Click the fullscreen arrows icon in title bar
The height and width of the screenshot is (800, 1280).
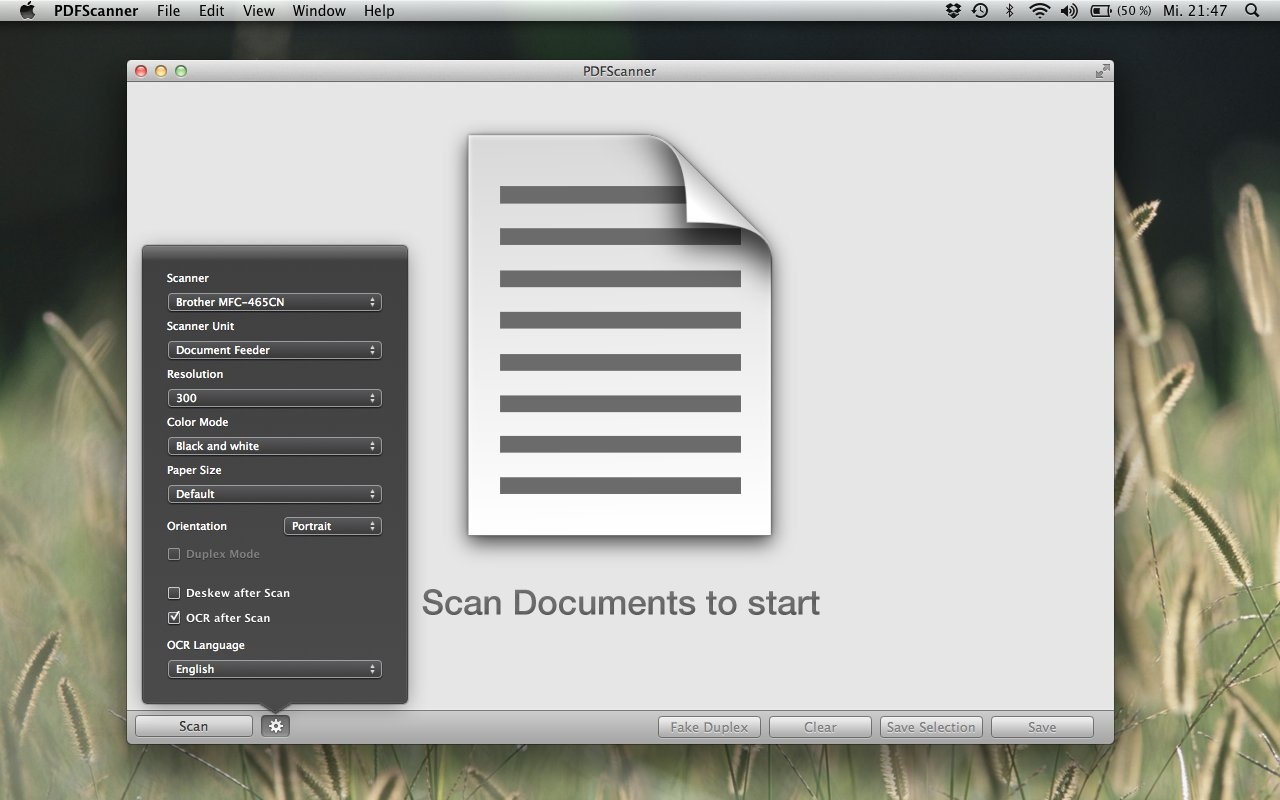(1102, 71)
